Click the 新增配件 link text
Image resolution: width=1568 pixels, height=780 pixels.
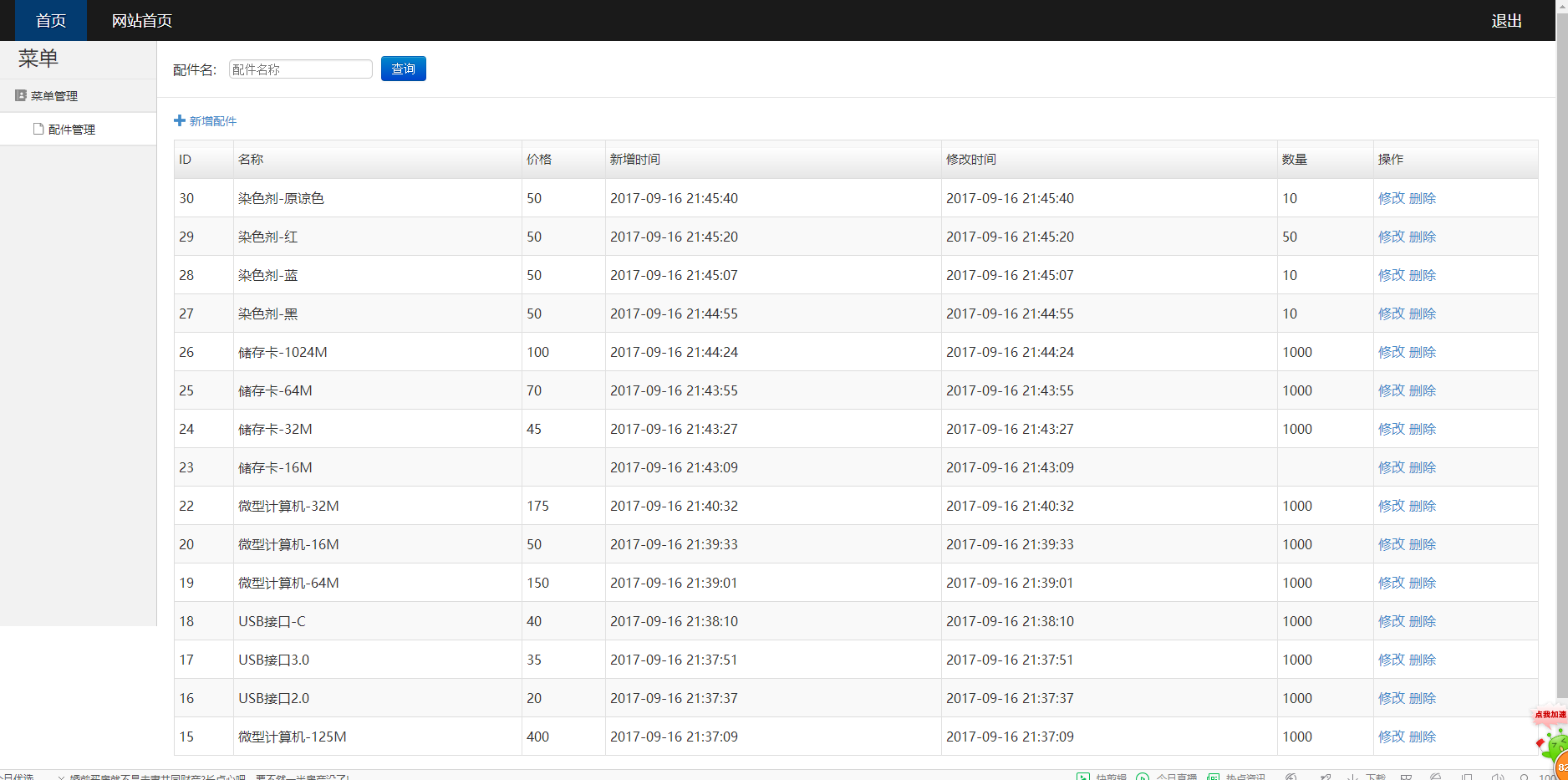click(x=213, y=121)
